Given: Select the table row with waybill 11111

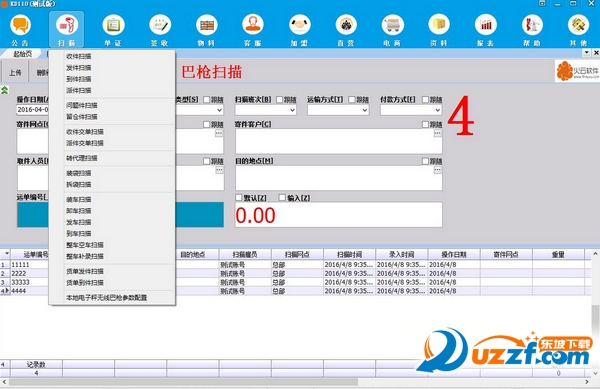Looking at the screenshot, I should pyautogui.click(x=296, y=264).
